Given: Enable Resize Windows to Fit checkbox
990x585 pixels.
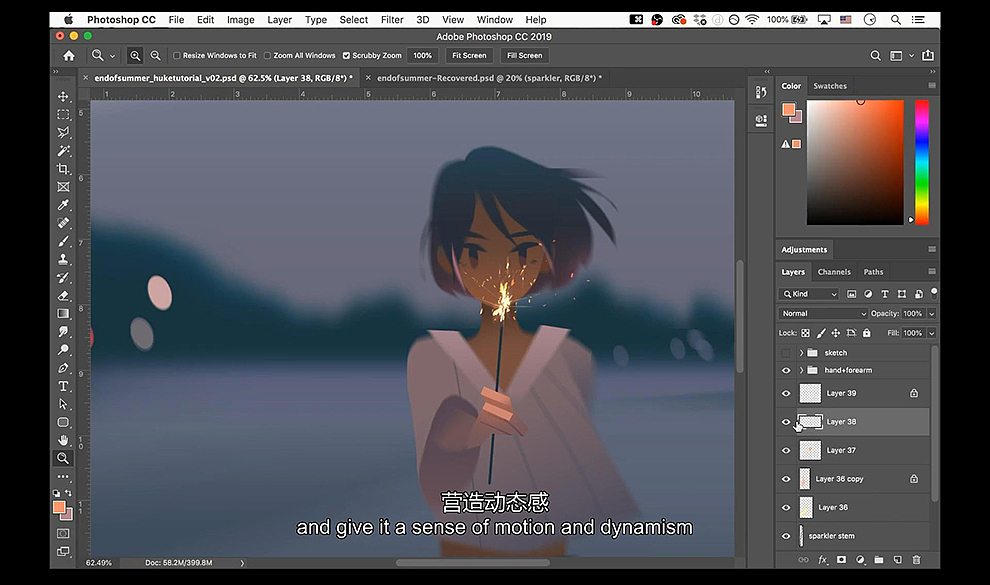Looking at the screenshot, I should [177, 56].
